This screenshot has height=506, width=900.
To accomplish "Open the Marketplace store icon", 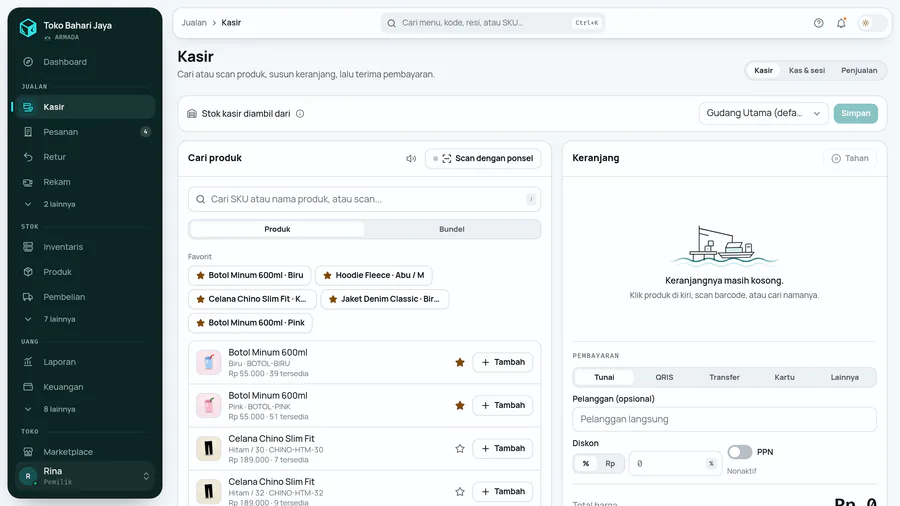I will pos(28,452).
